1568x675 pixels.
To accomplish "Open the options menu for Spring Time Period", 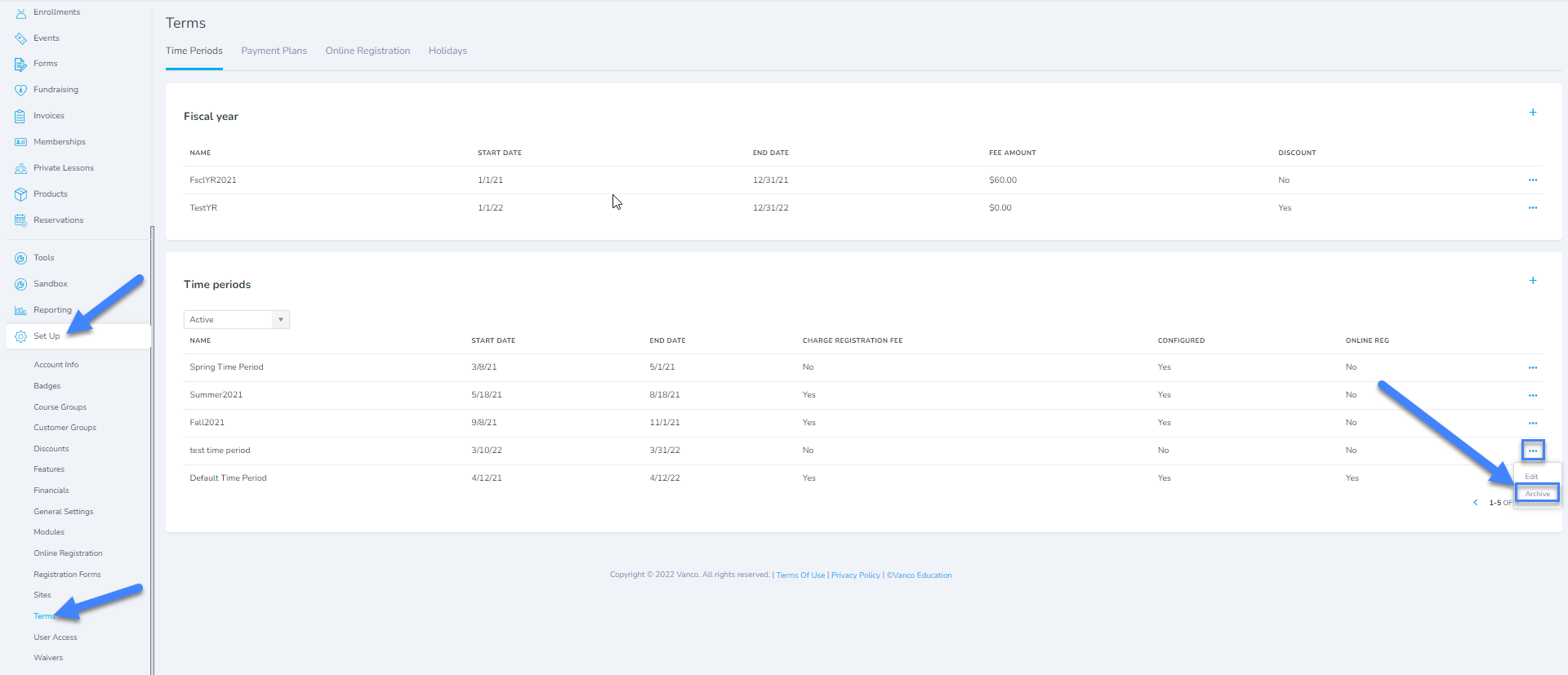I will (1533, 368).
